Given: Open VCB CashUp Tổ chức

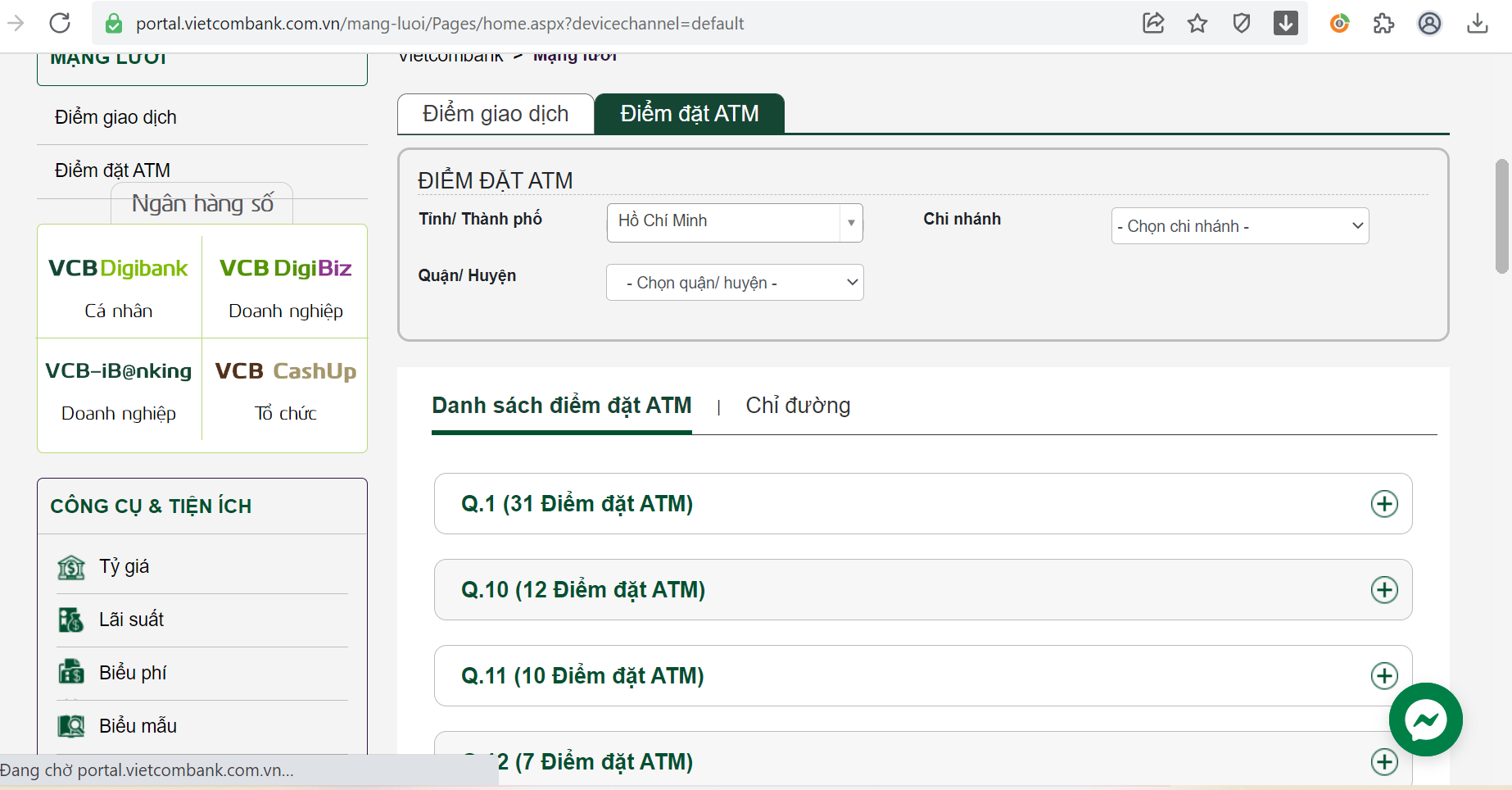Looking at the screenshot, I should coord(286,391).
